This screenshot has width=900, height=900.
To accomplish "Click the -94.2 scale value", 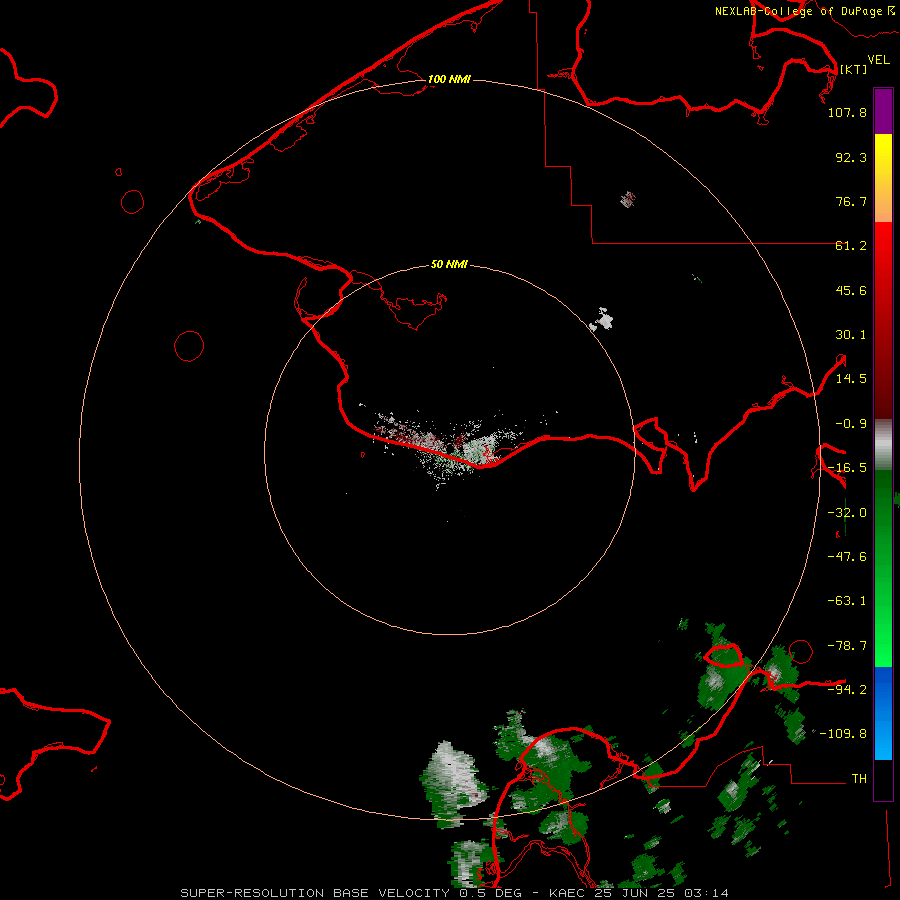I will point(847,689).
